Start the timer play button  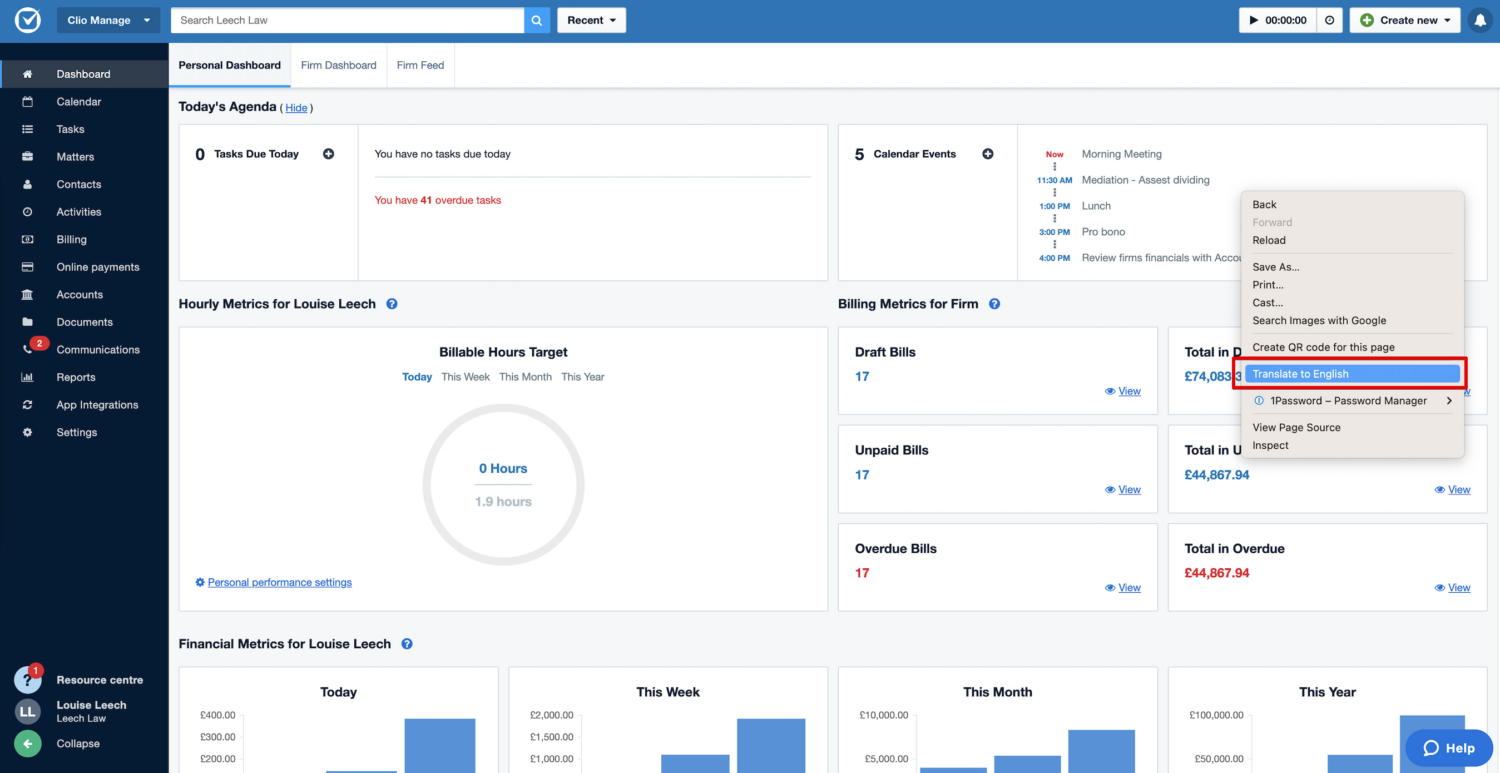pos(1254,20)
